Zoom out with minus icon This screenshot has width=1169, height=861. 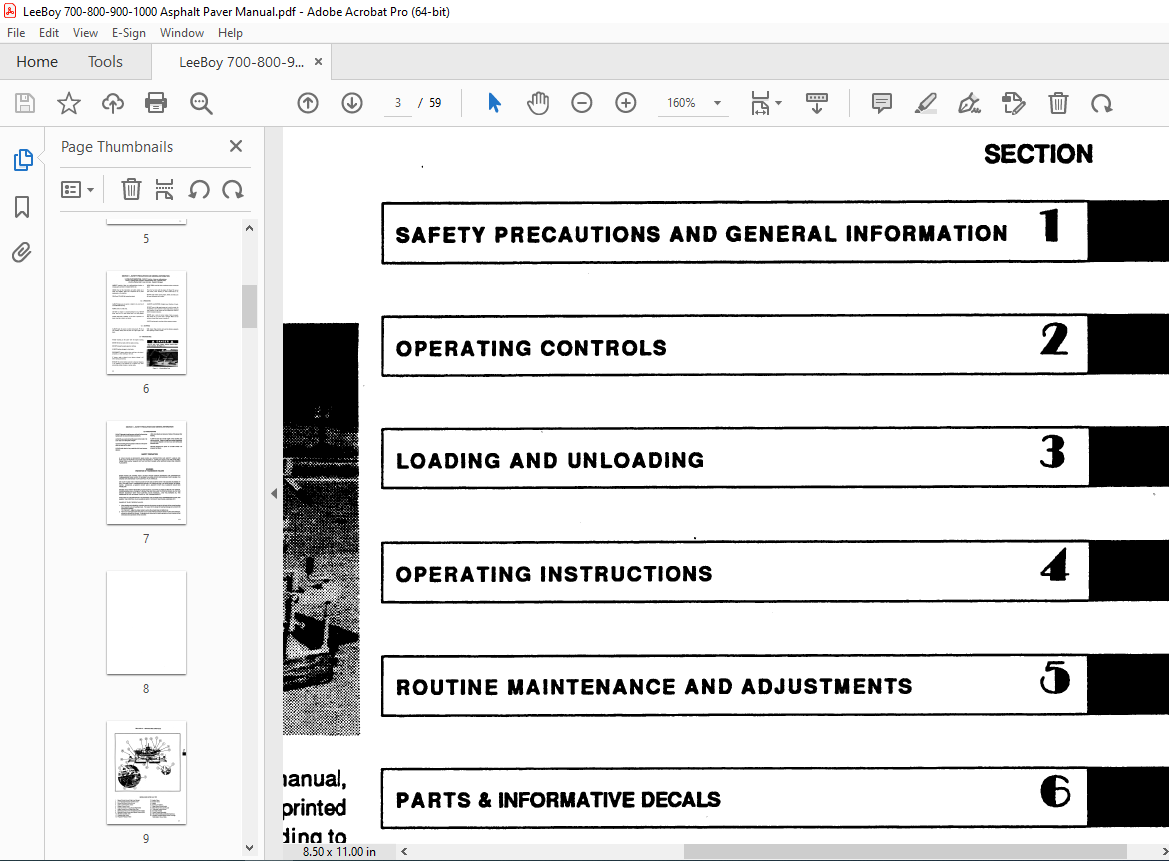coord(582,103)
